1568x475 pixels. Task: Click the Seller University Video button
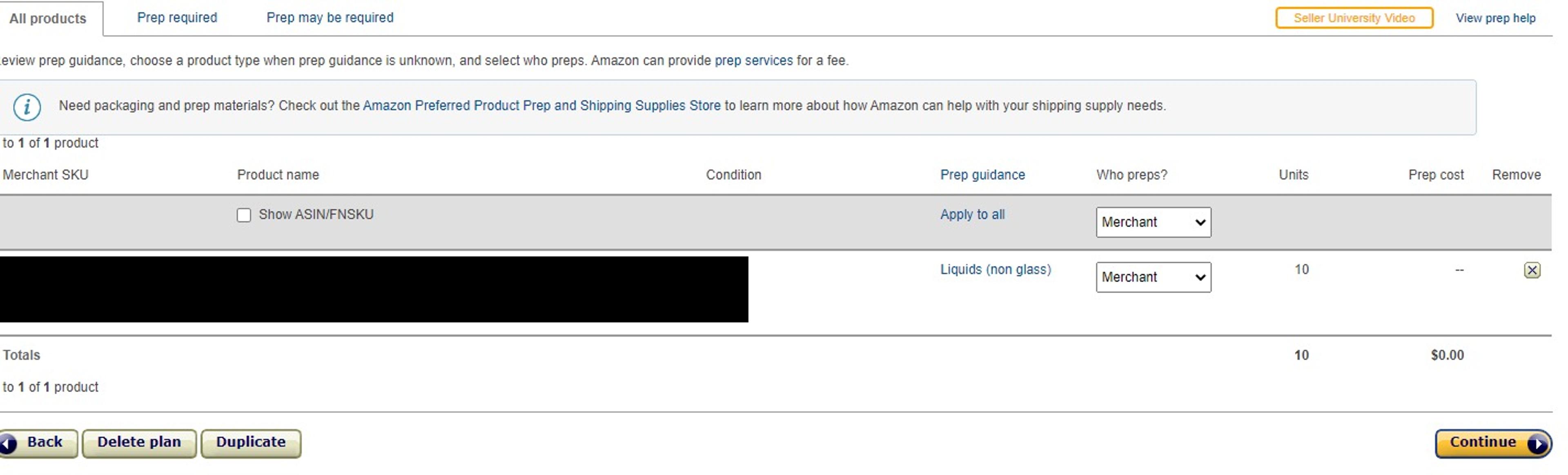1353,18
